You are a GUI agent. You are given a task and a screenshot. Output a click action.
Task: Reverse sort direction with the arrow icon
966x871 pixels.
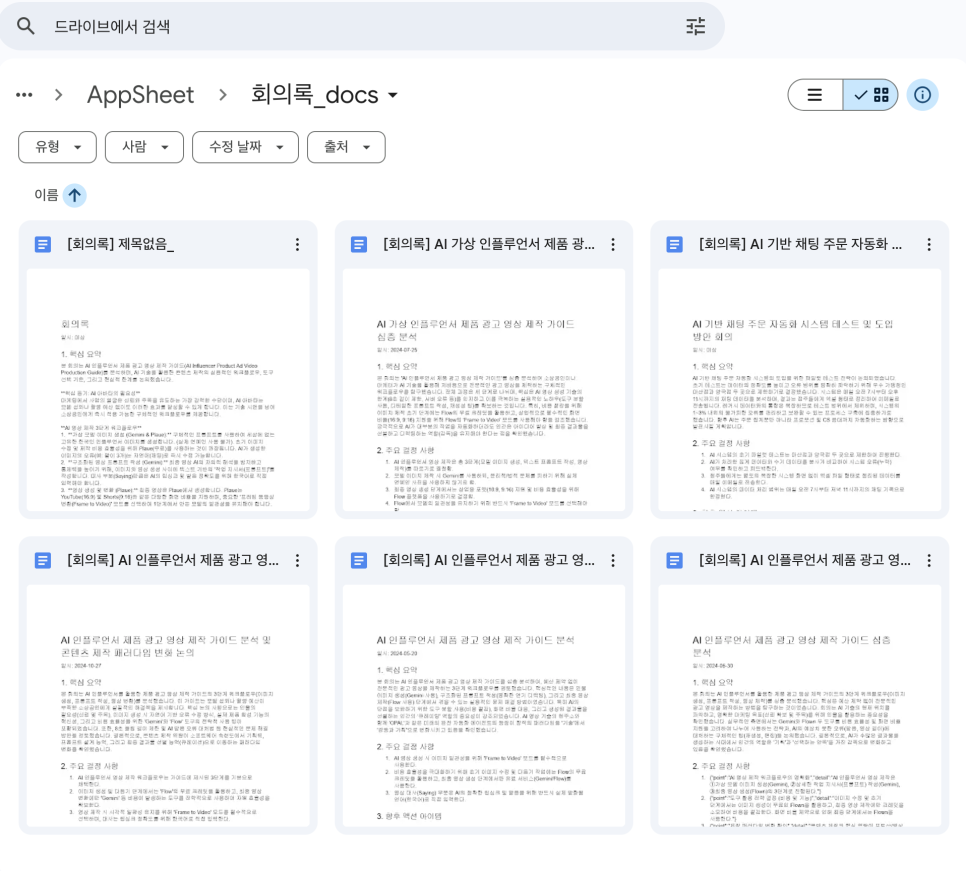75,195
